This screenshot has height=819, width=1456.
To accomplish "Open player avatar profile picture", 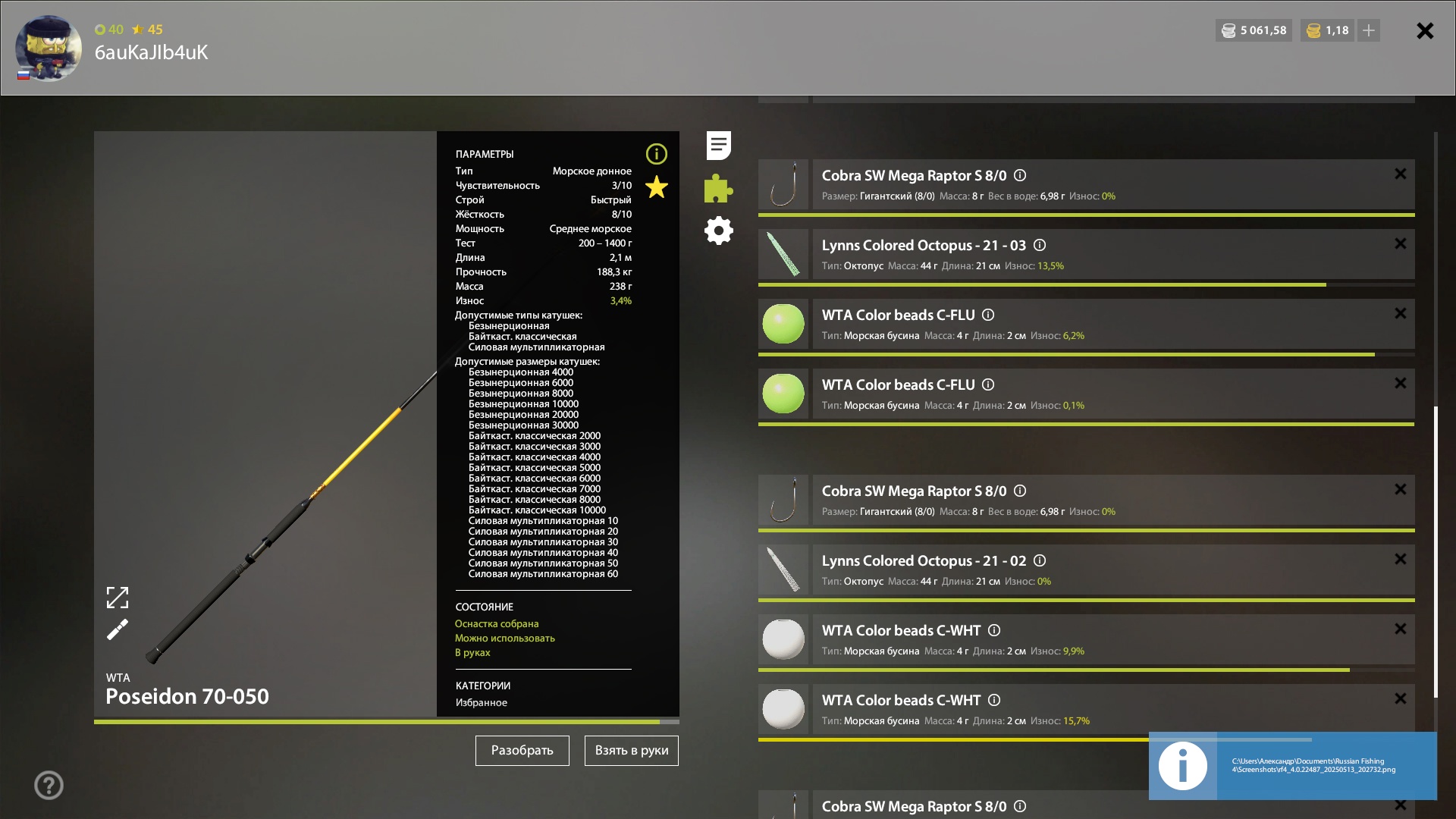I will (x=49, y=48).
